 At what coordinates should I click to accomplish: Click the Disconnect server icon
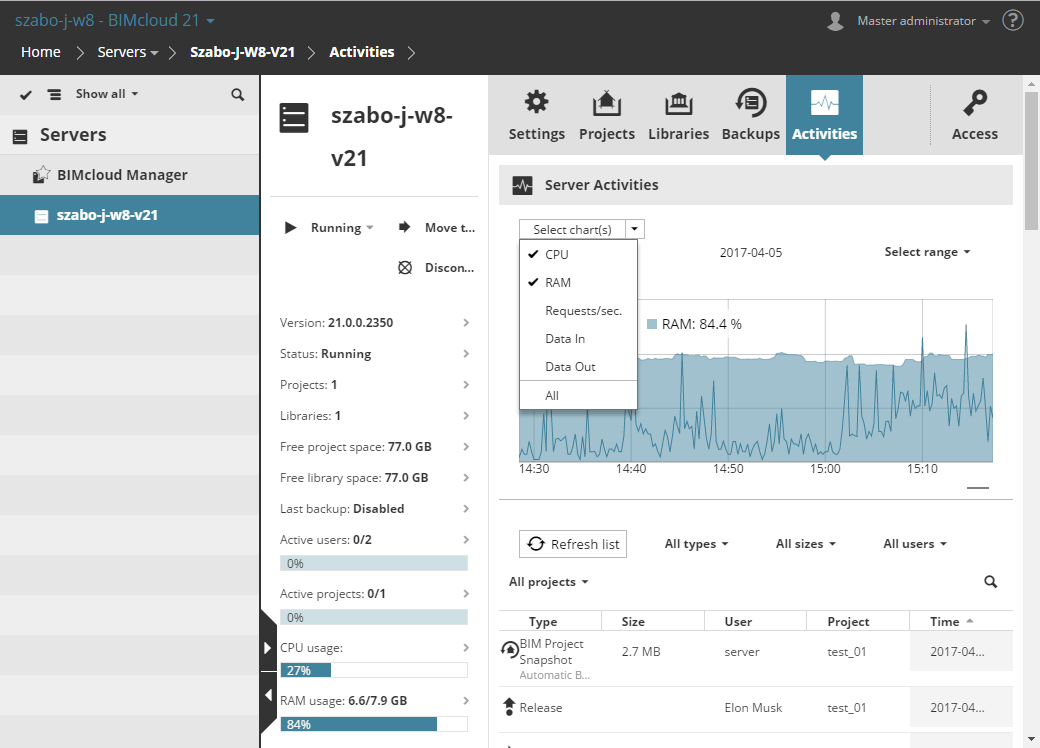pyautogui.click(x=405, y=268)
